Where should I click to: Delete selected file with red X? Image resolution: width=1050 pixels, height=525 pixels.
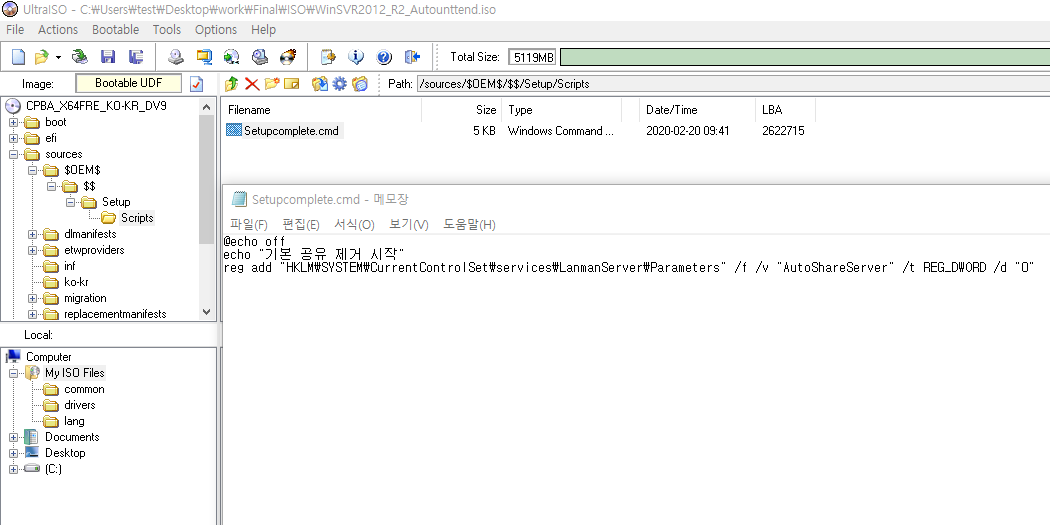pos(252,84)
